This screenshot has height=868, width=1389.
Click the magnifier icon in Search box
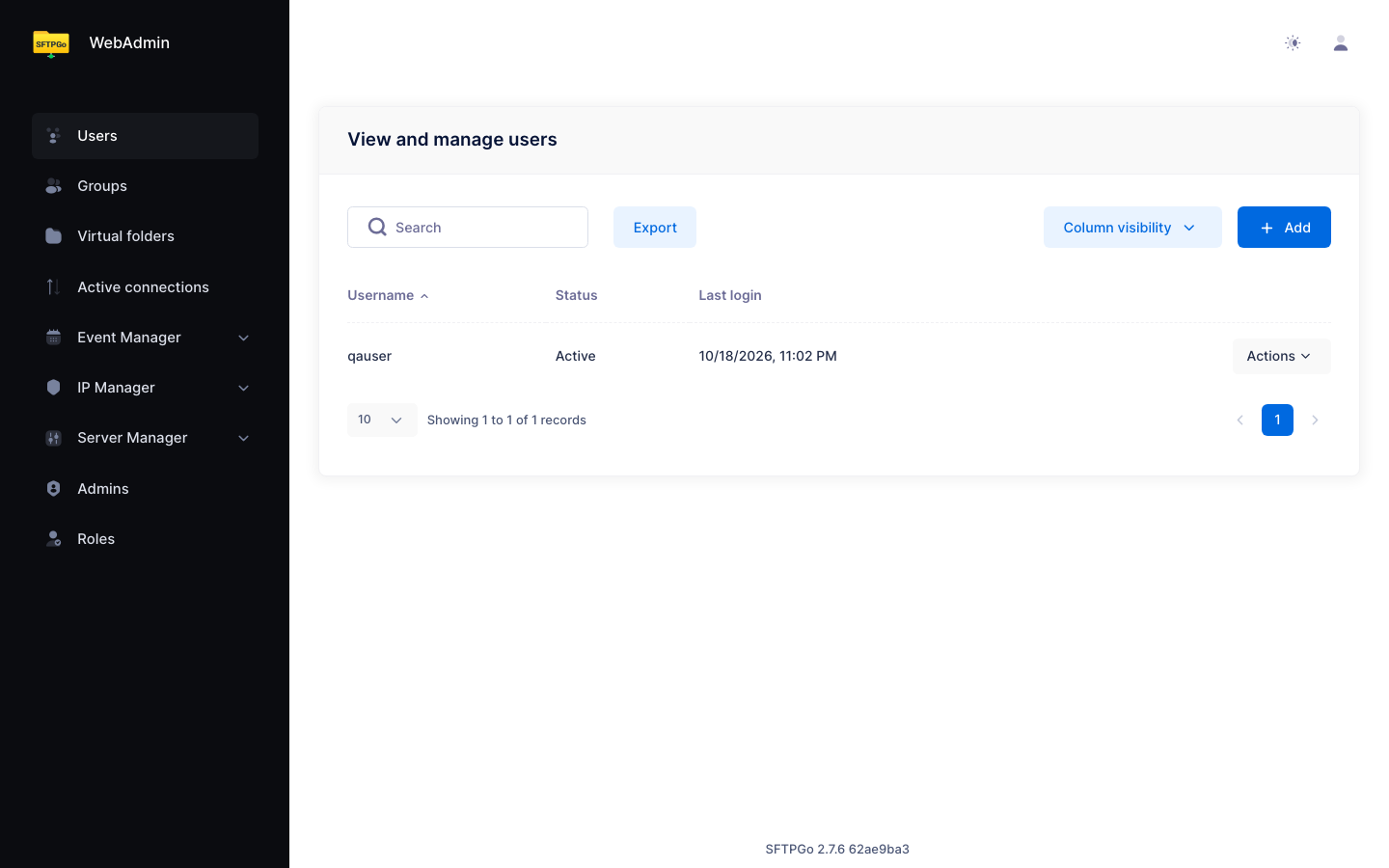click(x=377, y=227)
